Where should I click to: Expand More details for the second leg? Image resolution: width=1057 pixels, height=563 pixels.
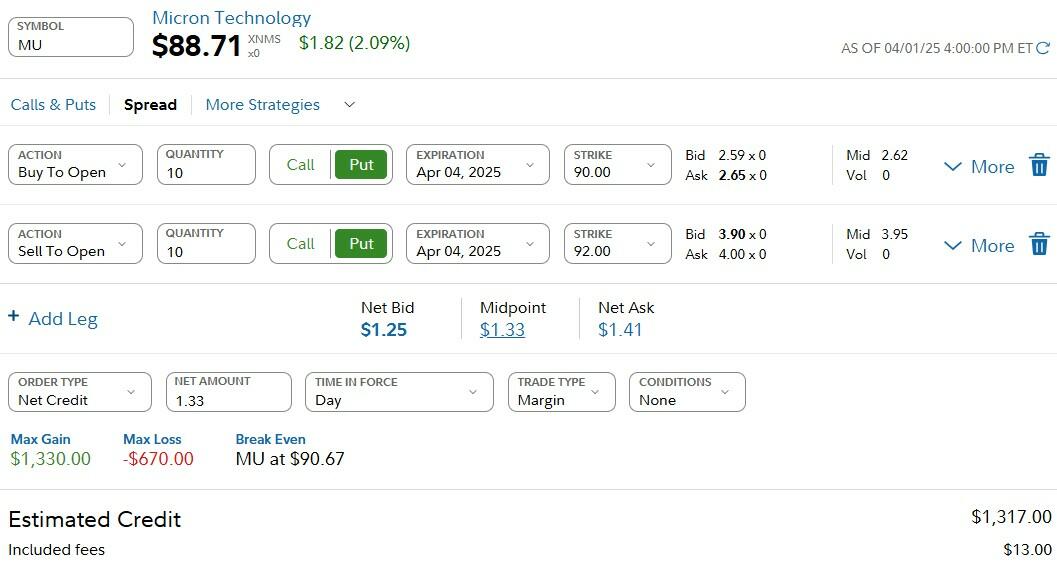click(979, 246)
